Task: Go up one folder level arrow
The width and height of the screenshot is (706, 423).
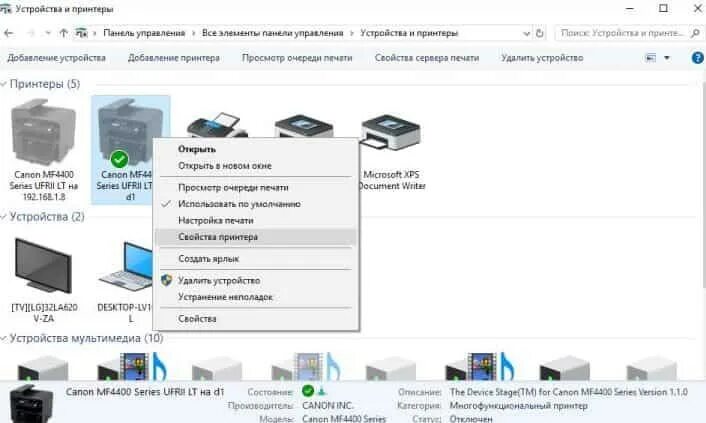Action: [x=63, y=33]
